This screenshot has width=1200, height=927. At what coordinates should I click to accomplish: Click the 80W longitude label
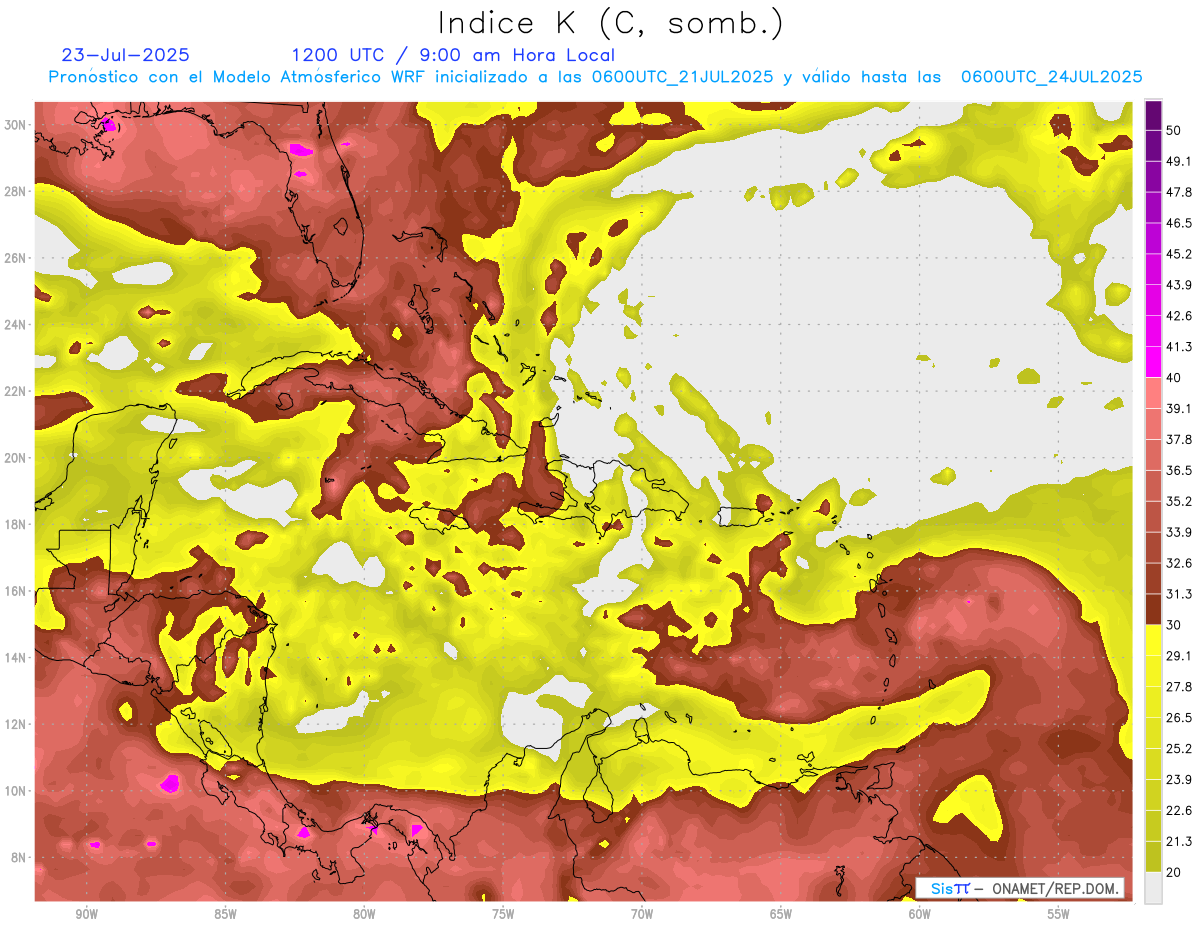(364, 913)
